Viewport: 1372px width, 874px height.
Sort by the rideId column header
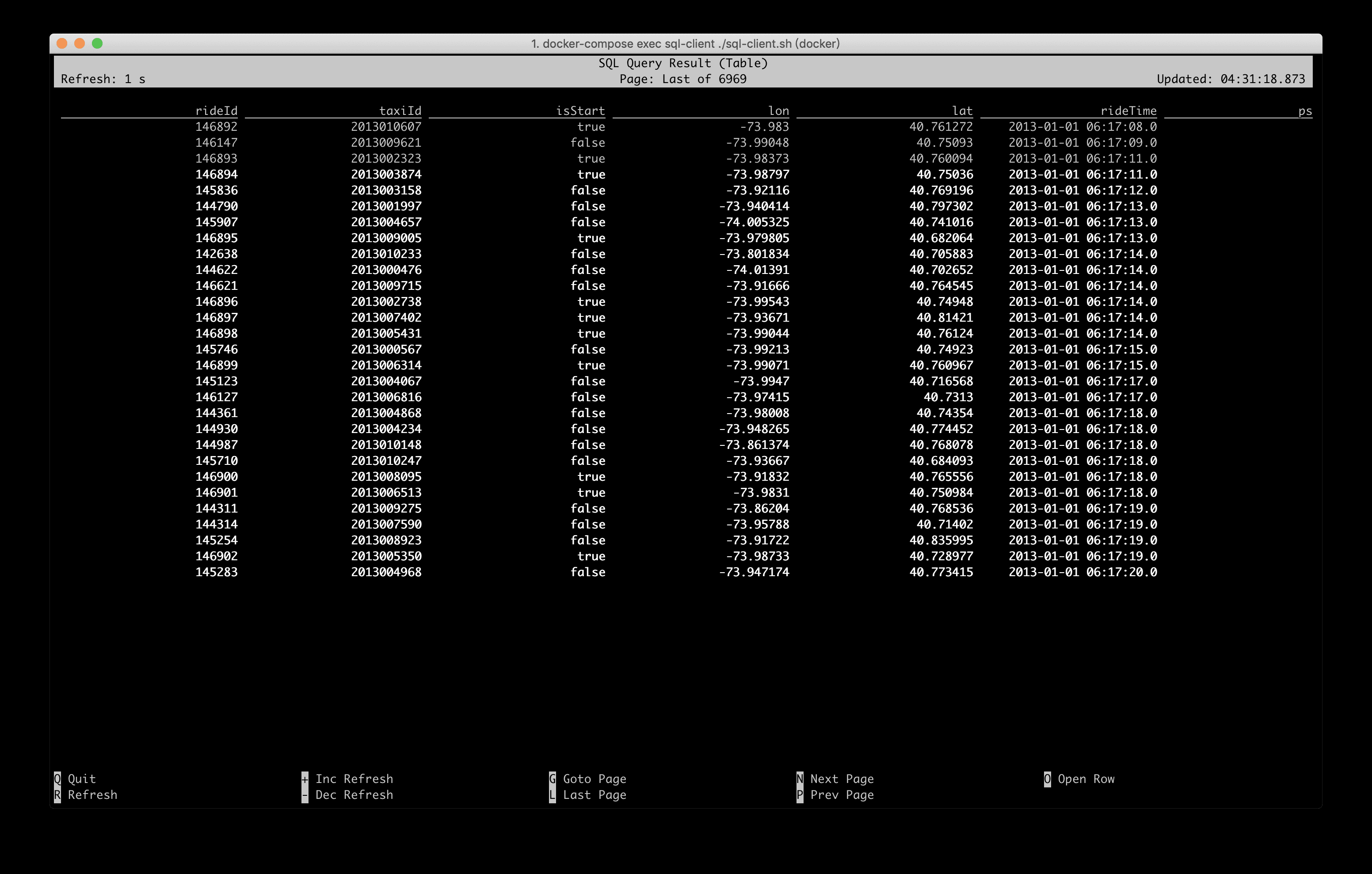pyautogui.click(x=217, y=110)
